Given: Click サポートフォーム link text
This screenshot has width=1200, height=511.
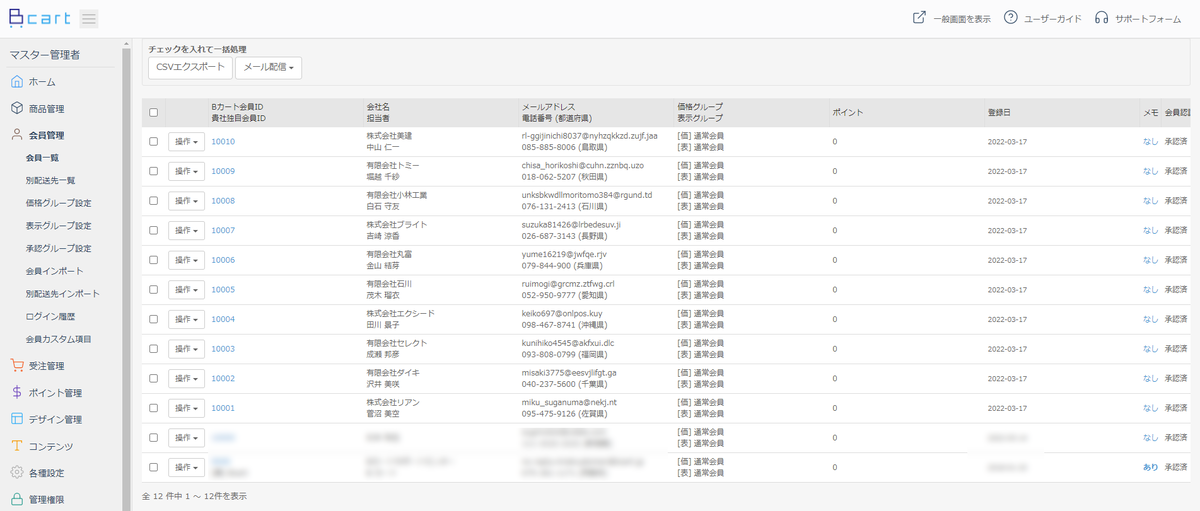Looking at the screenshot, I should [x=1148, y=19].
